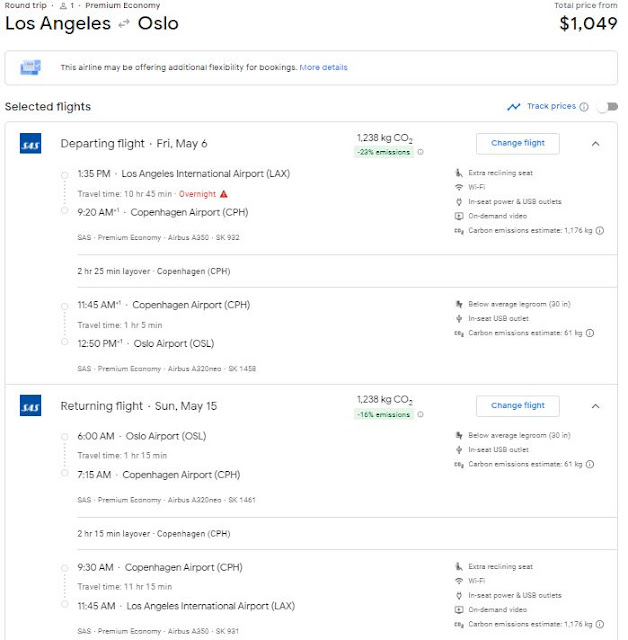The image size is (628, 640).
Task: Click the Track prices trend-line icon
Action: pyautogui.click(x=514, y=107)
